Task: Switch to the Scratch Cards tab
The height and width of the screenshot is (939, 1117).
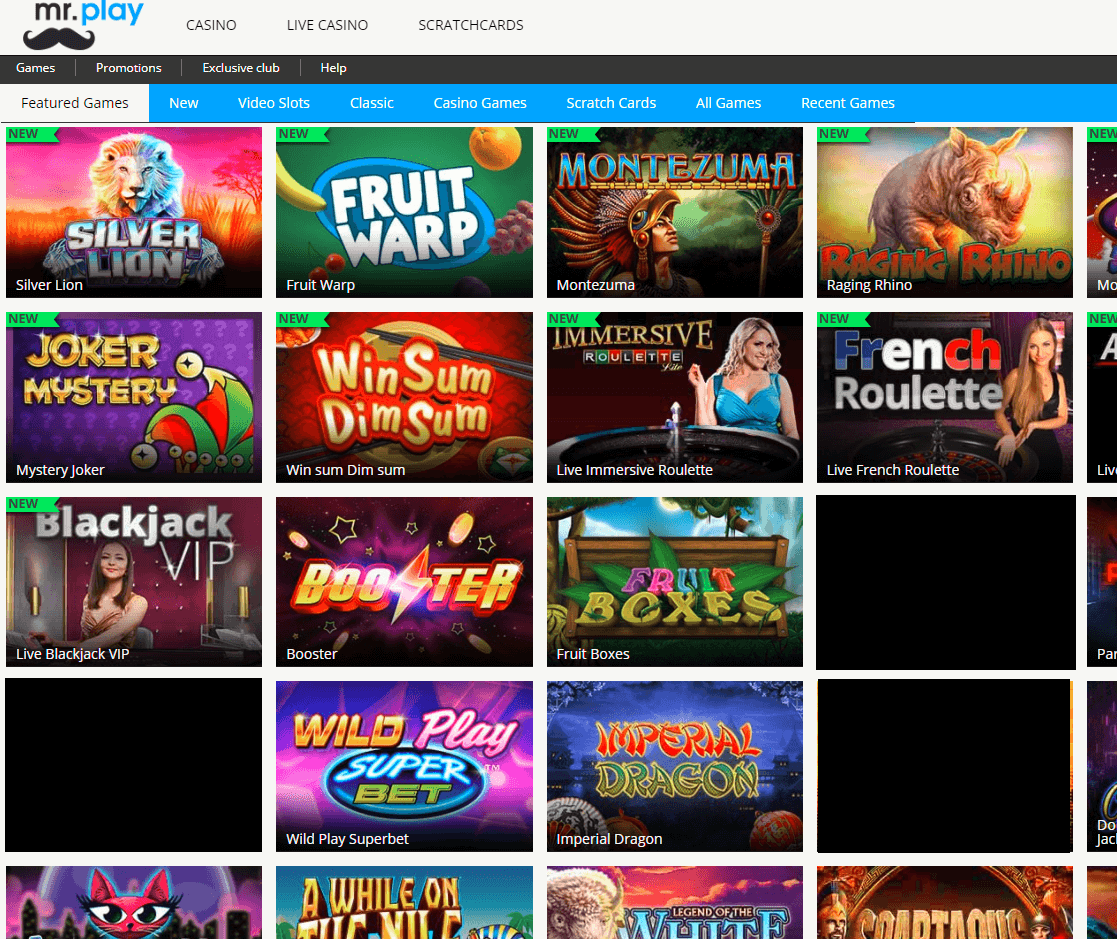Action: click(611, 103)
